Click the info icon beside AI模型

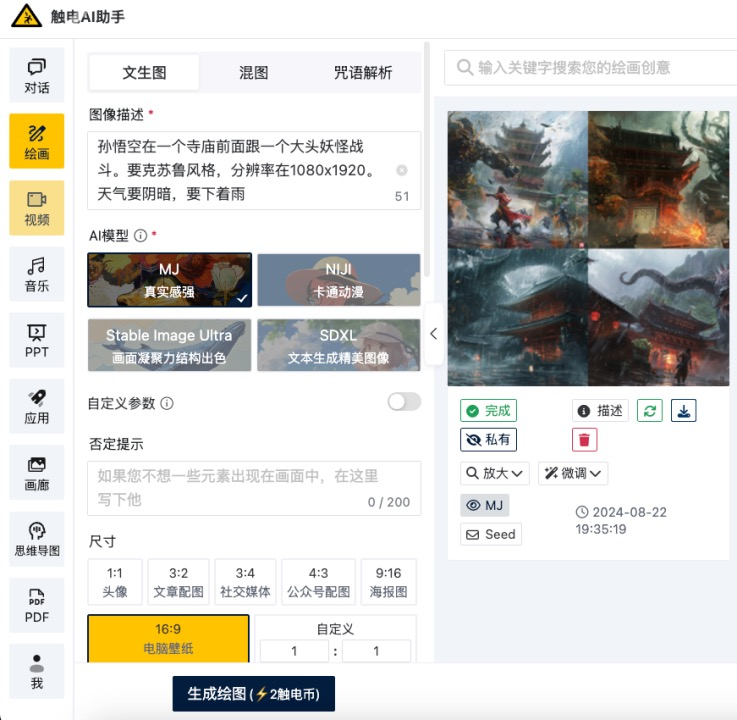(x=141, y=235)
